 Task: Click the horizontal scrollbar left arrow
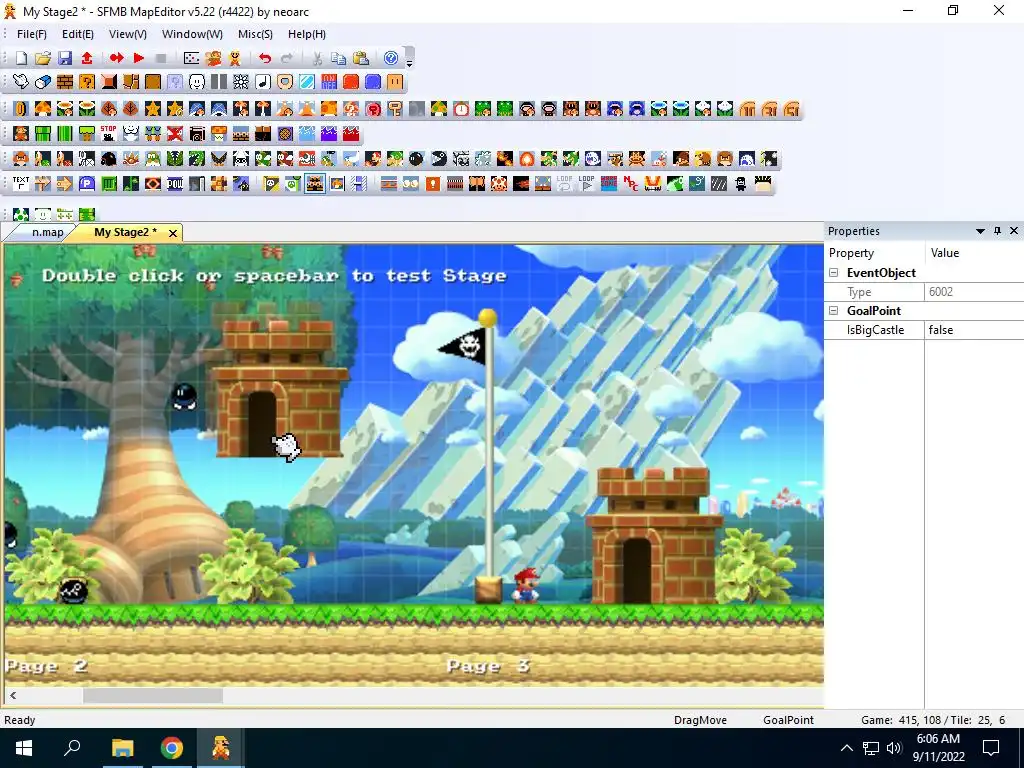click(x=13, y=696)
